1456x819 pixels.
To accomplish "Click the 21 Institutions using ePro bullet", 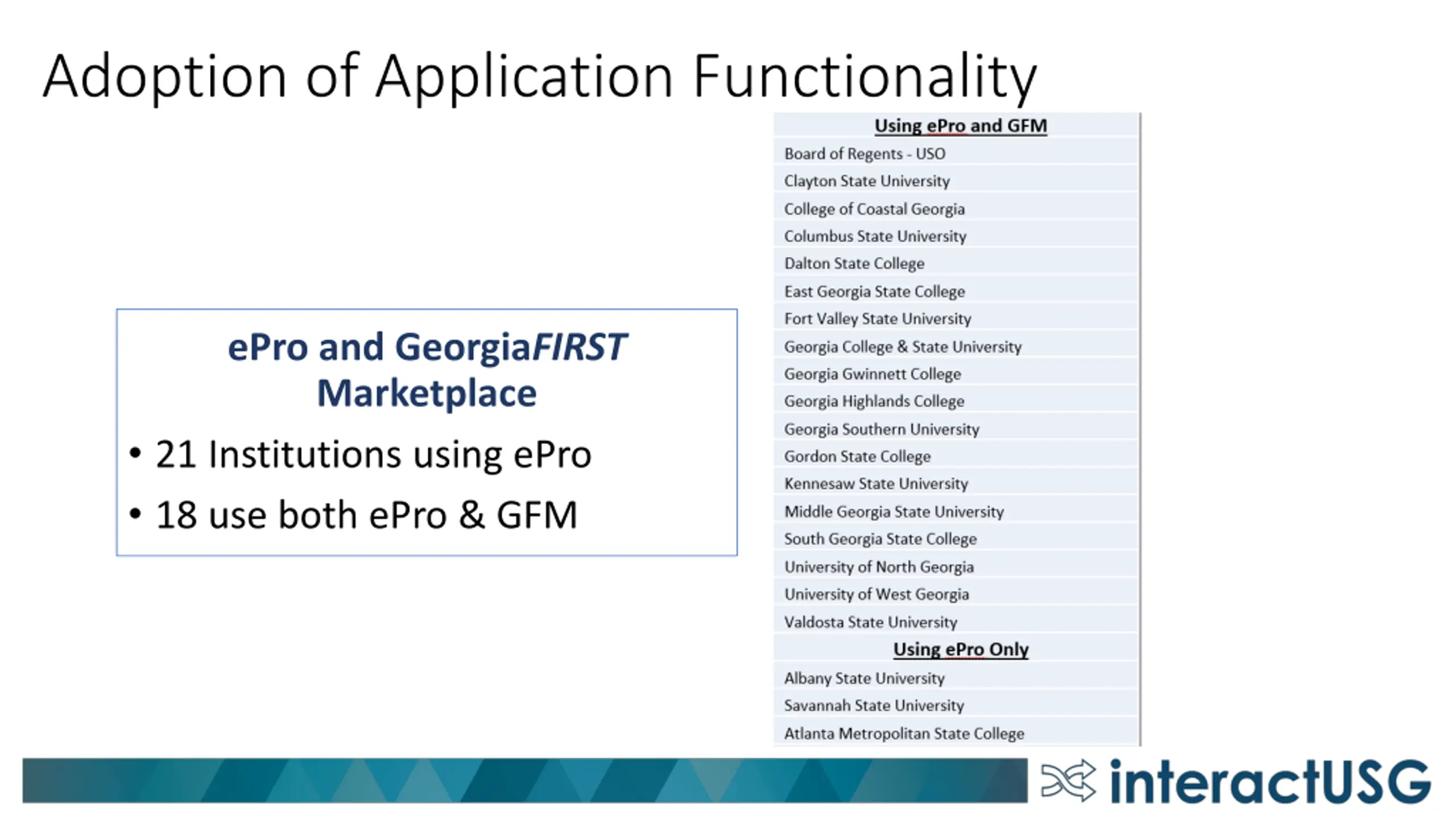I will coord(373,454).
